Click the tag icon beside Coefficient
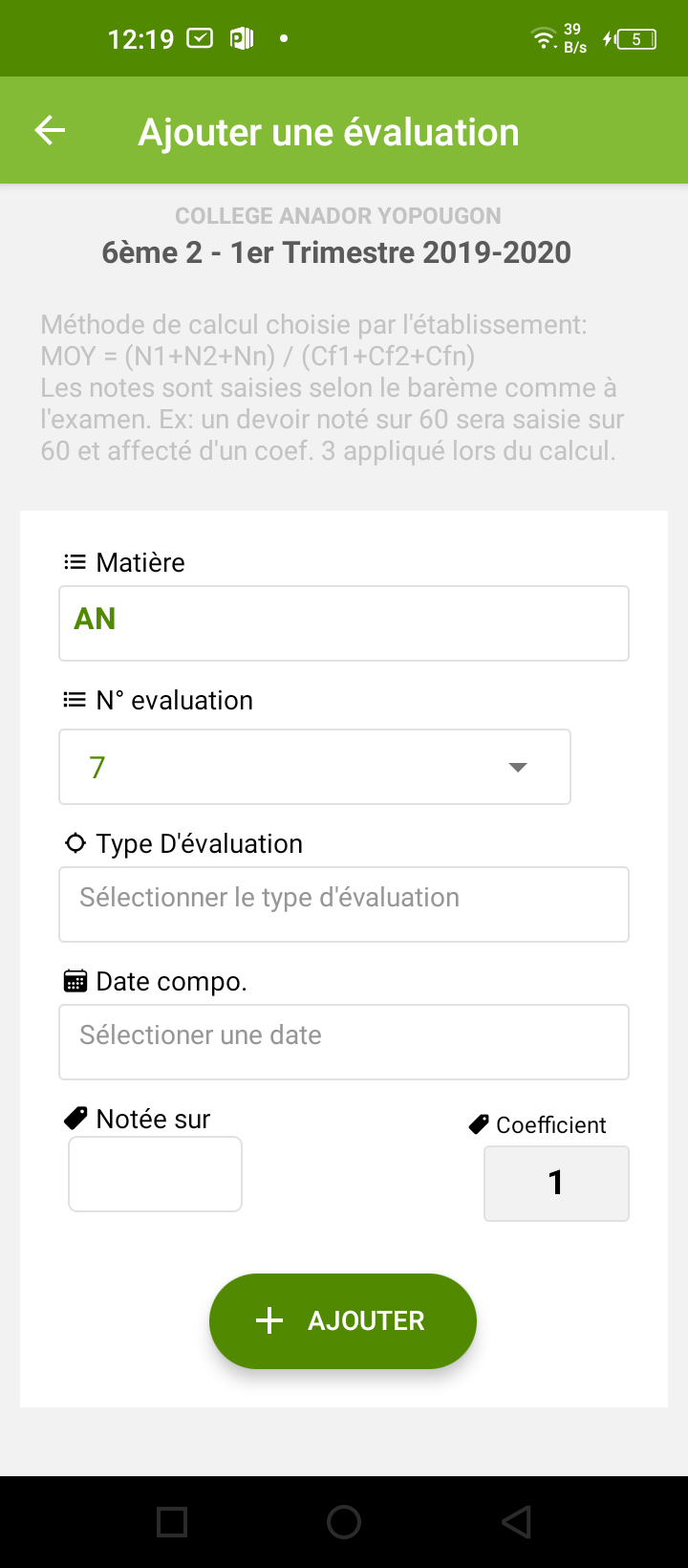Image resolution: width=688 pixels, height=1568 pixels. click(479, 1124)
